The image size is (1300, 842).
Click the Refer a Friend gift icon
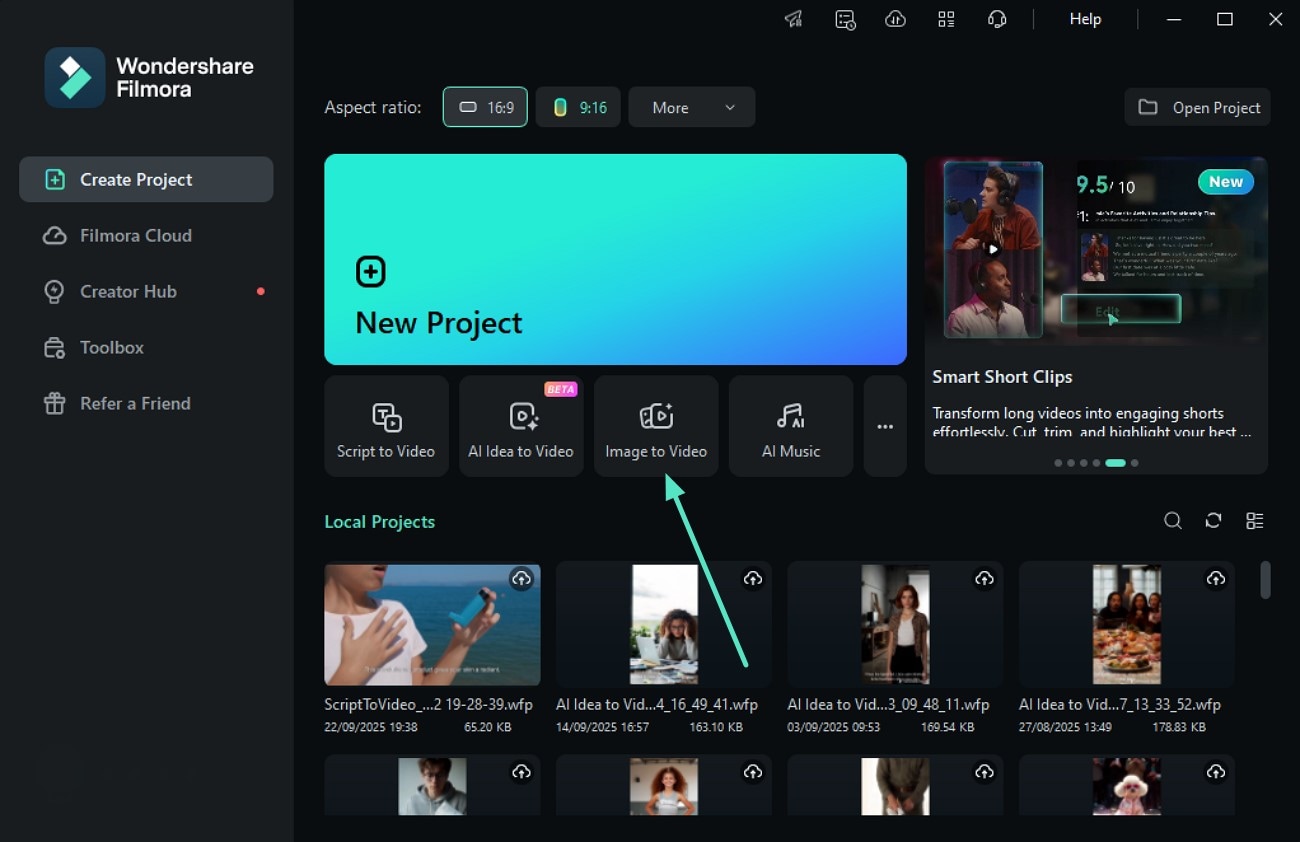click(x=54, y=404)
